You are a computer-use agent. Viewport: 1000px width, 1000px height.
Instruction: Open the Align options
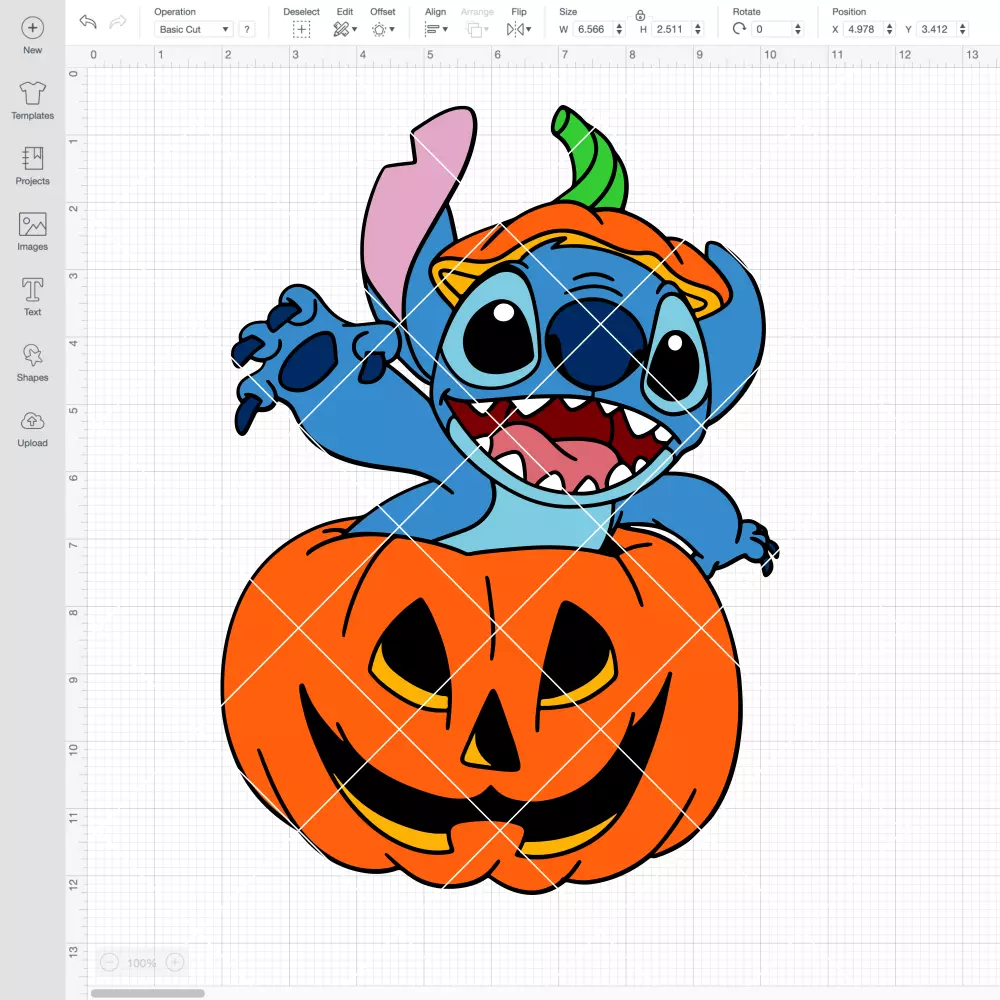click(436, 29)
